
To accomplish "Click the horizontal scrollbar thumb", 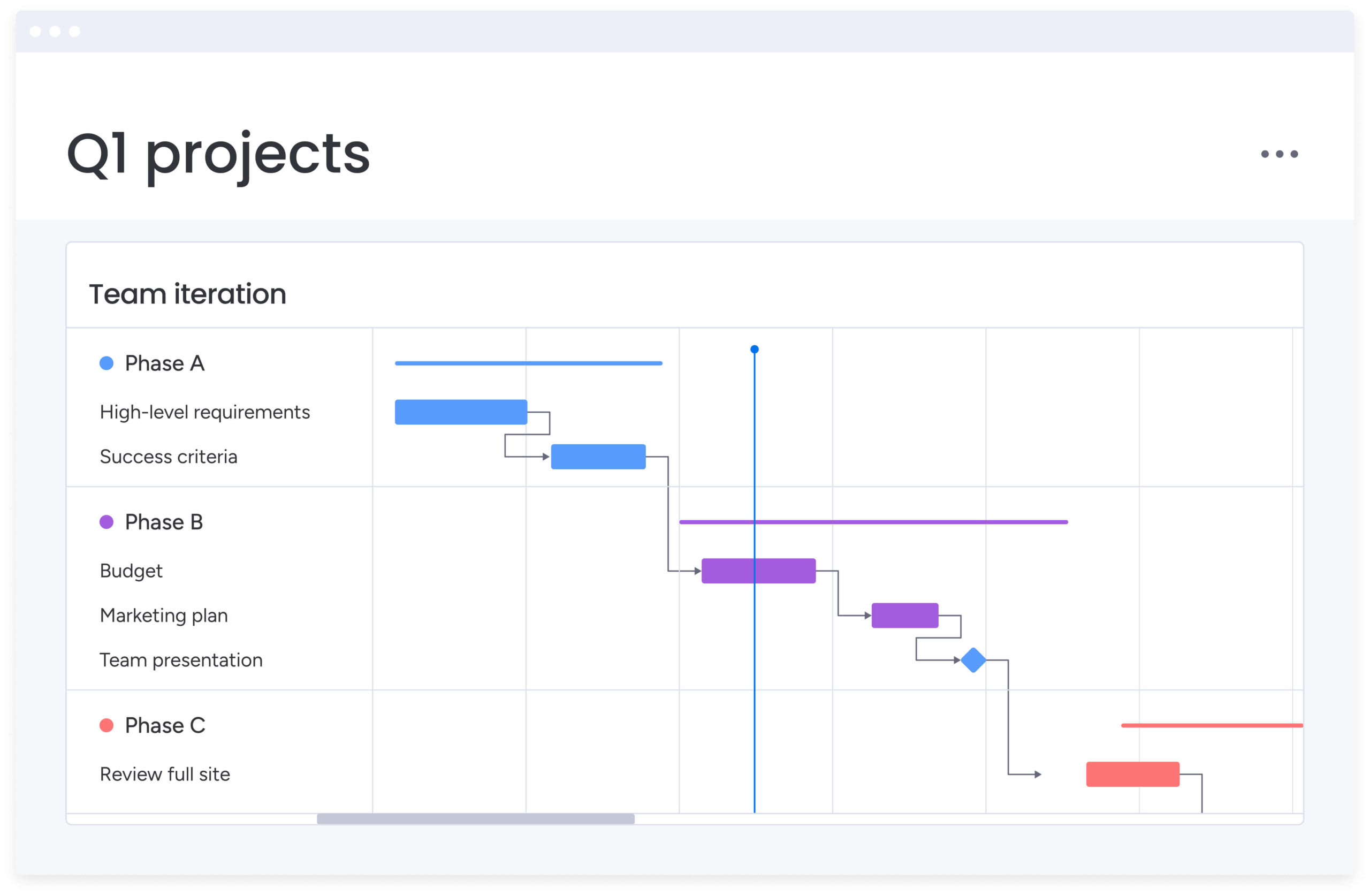I will click(x=475, y=819).
